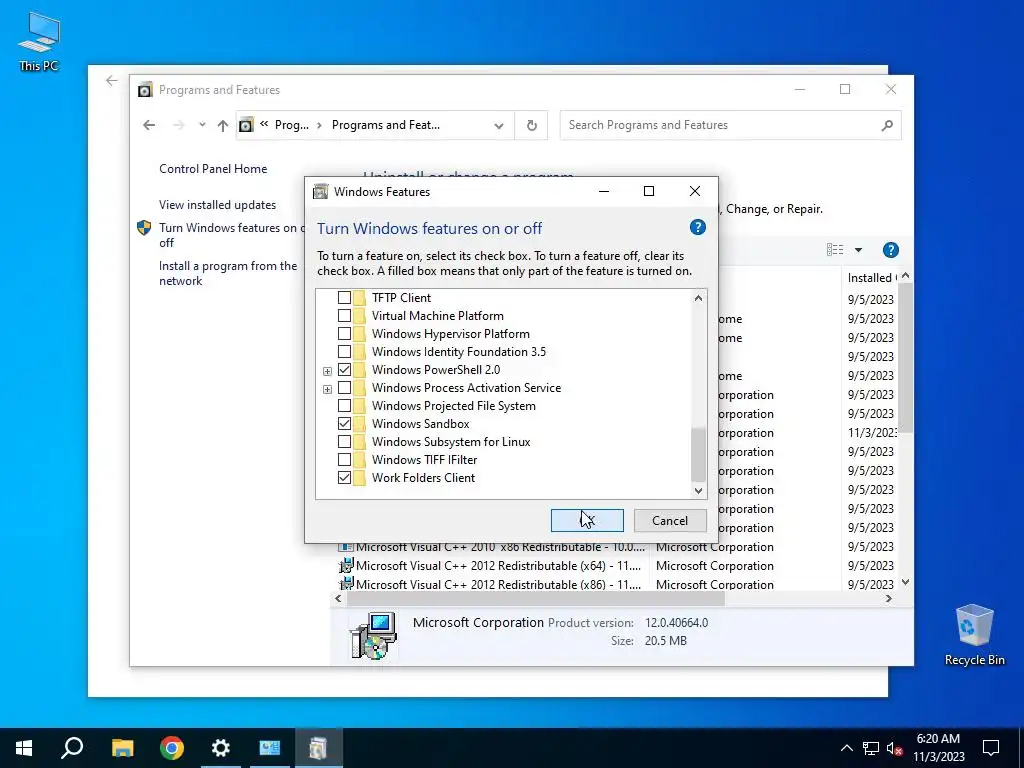Image resolution: width=1024 pixels, height=768 pixels.
Task: Click the Control Panel icon in the address bar
Action: click(246, 125)
